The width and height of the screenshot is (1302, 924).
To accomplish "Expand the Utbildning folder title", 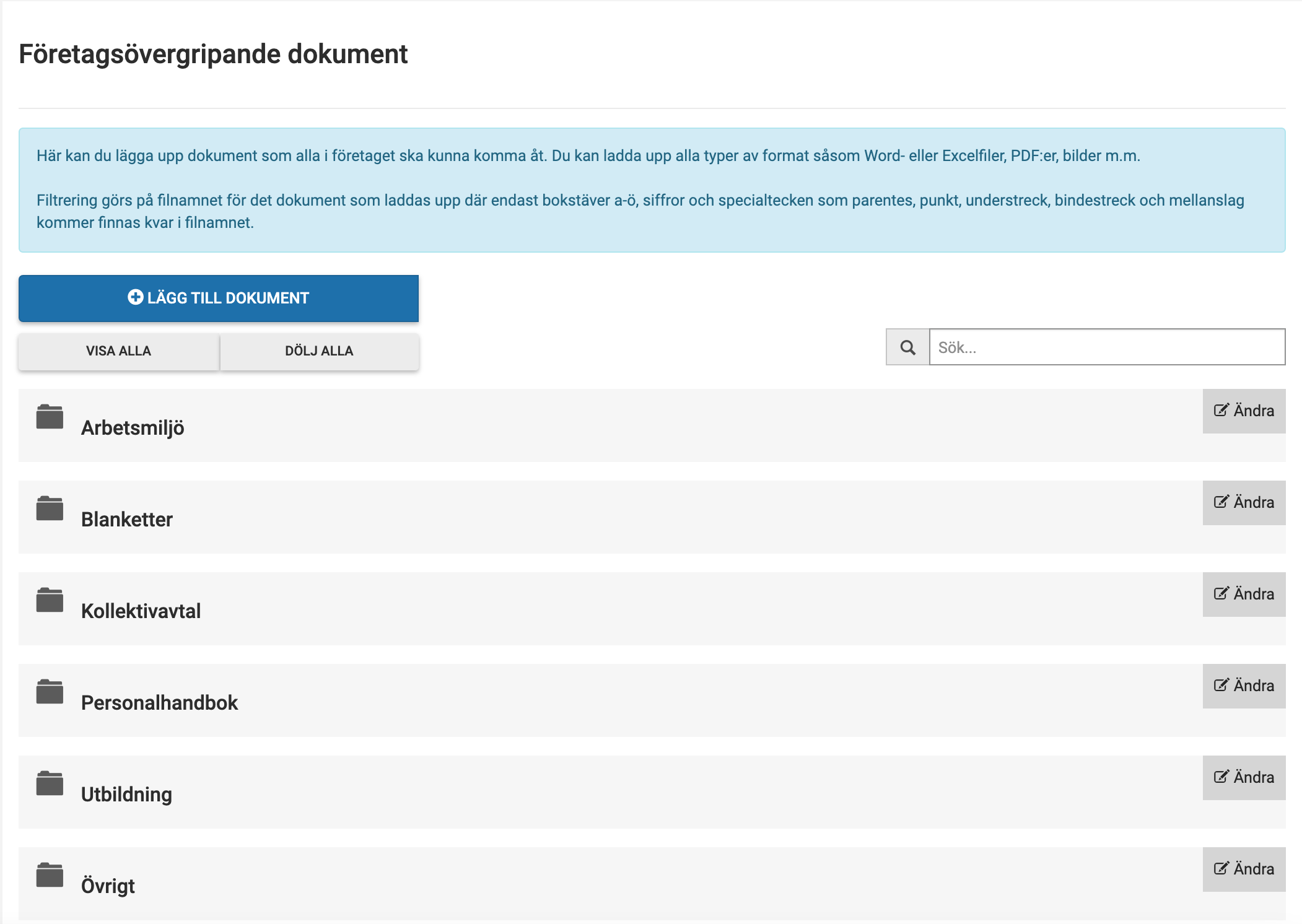I will click(126, 795).
